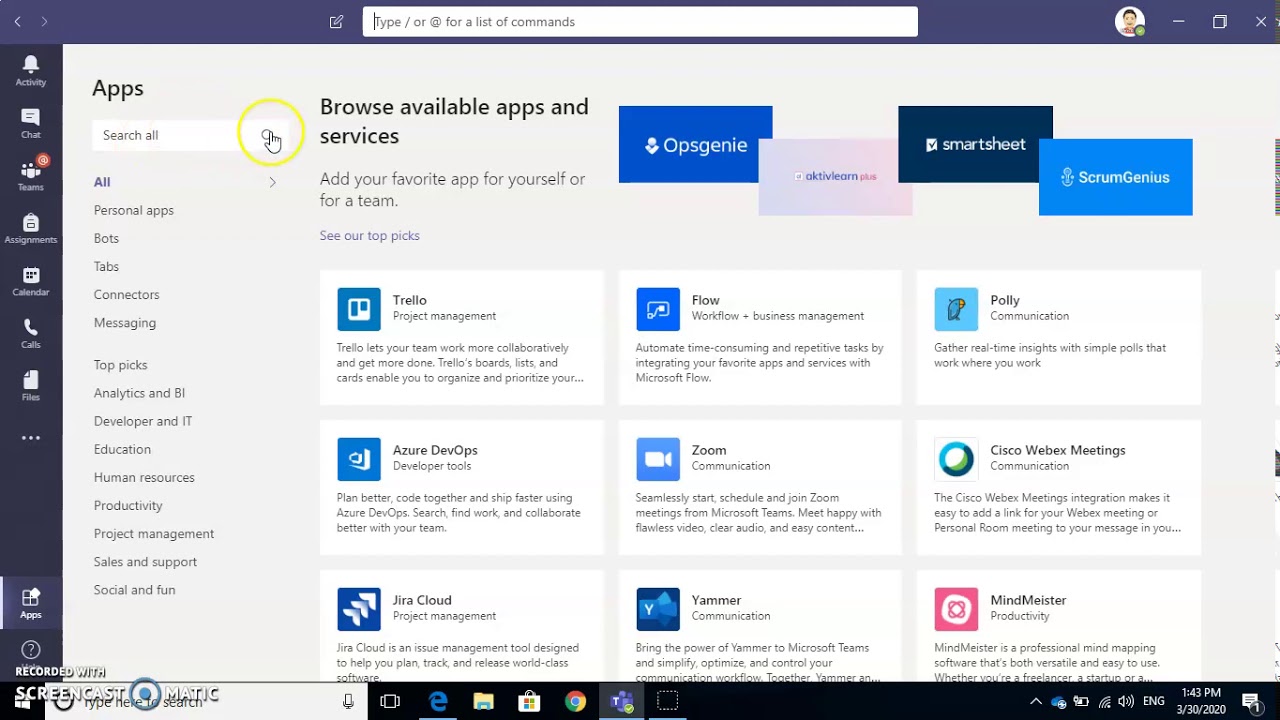Open Google Chrome from the taskbar

[575, 701]
